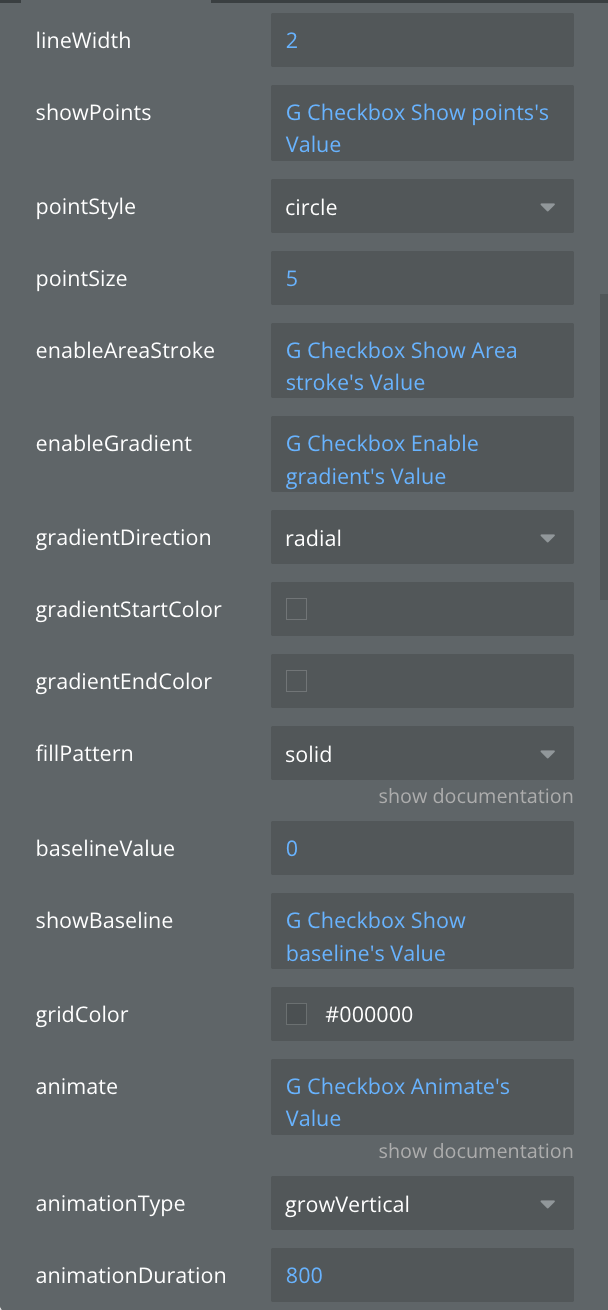Open show documentation under animate
This screenshot has width=608, height=1310.
coord(475,1151)
